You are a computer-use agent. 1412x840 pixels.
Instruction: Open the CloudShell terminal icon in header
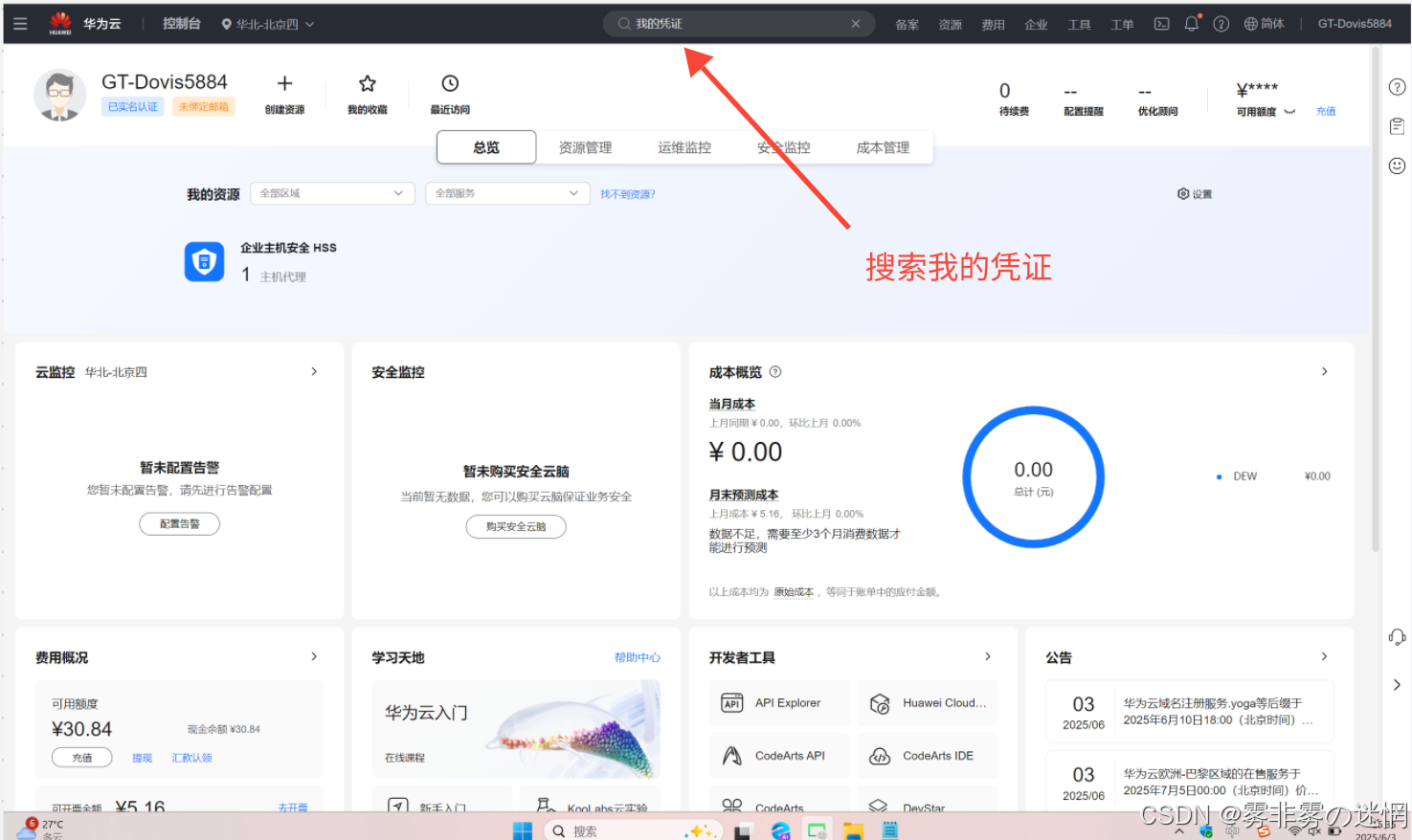[x=1161, y=24]
